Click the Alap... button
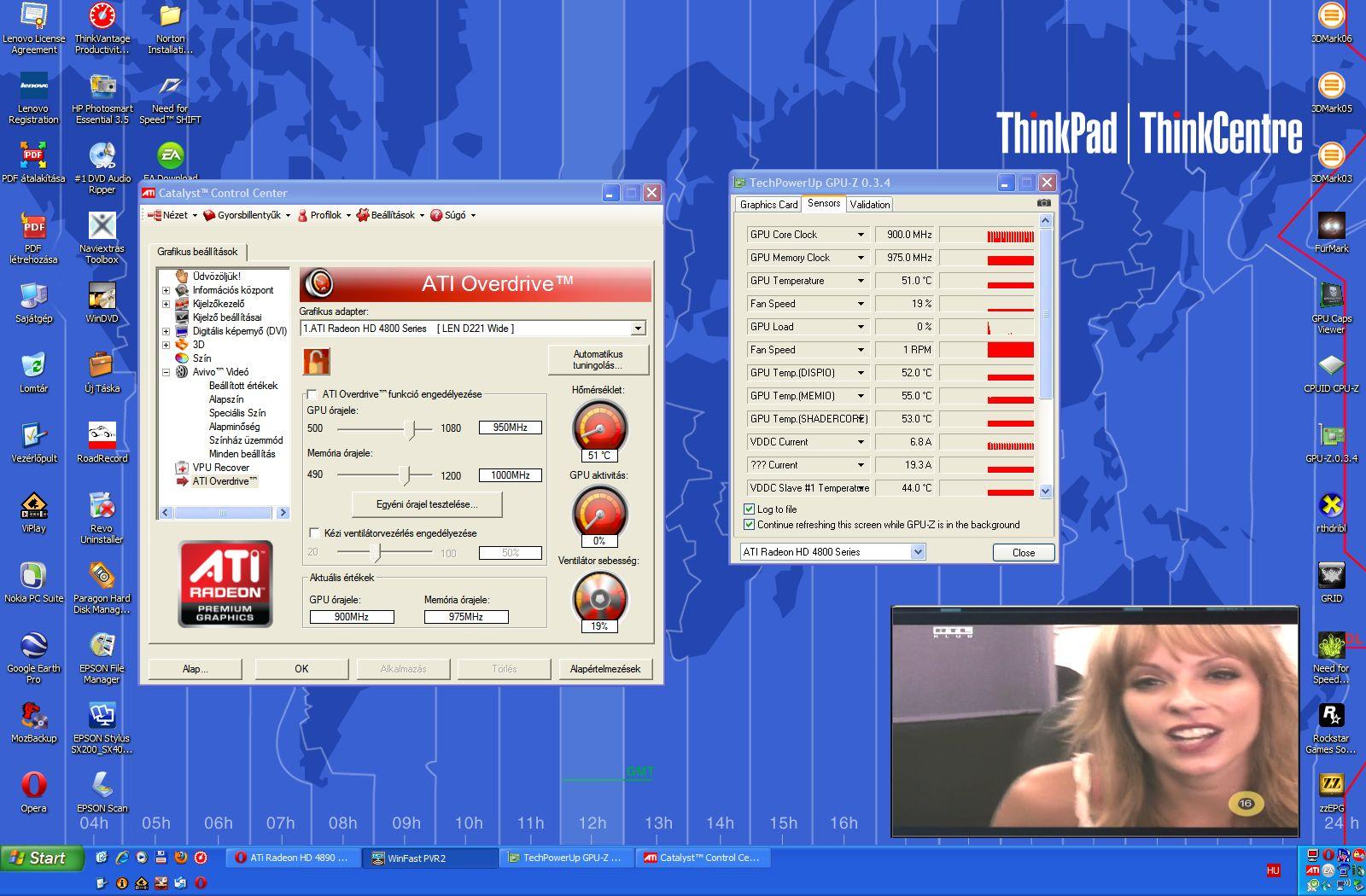This screenshot has height=896, width=1366. click(196, 669)
